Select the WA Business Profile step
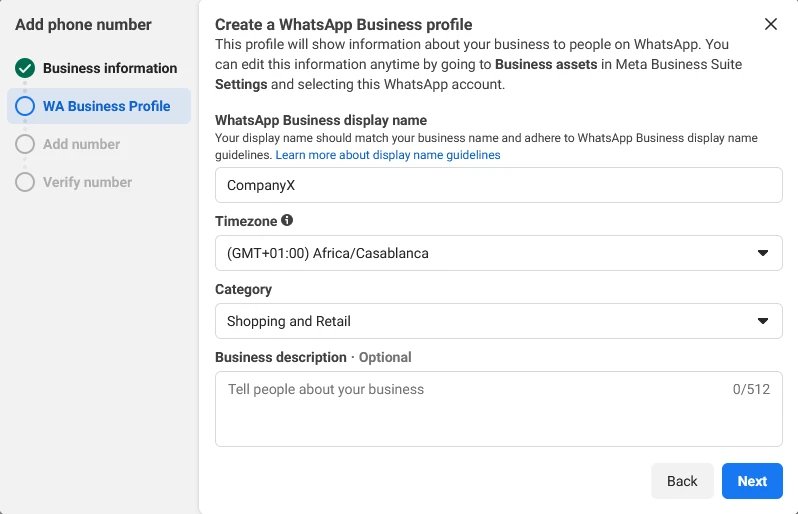798x514 pixels. pos(99,106)
